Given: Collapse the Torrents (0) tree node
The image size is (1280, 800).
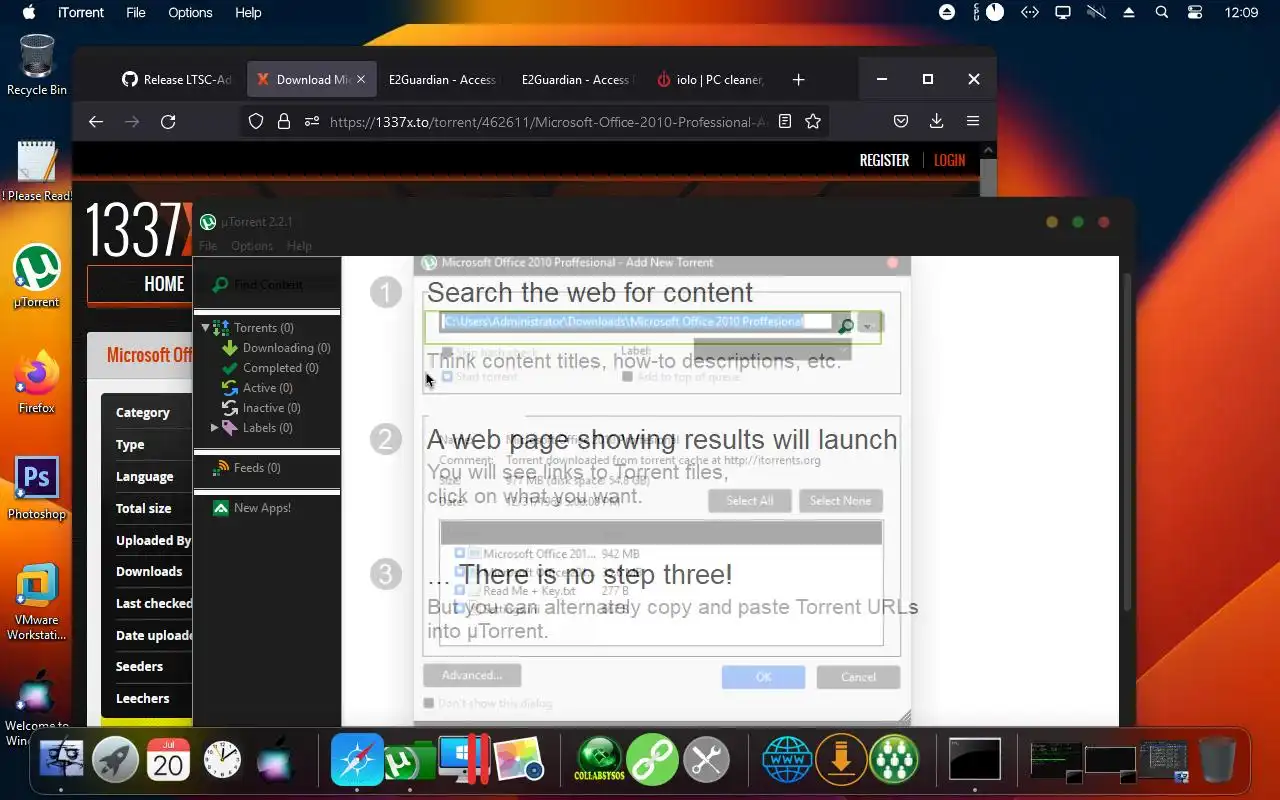Looking at the screenshot, I should tap(205, 327).
